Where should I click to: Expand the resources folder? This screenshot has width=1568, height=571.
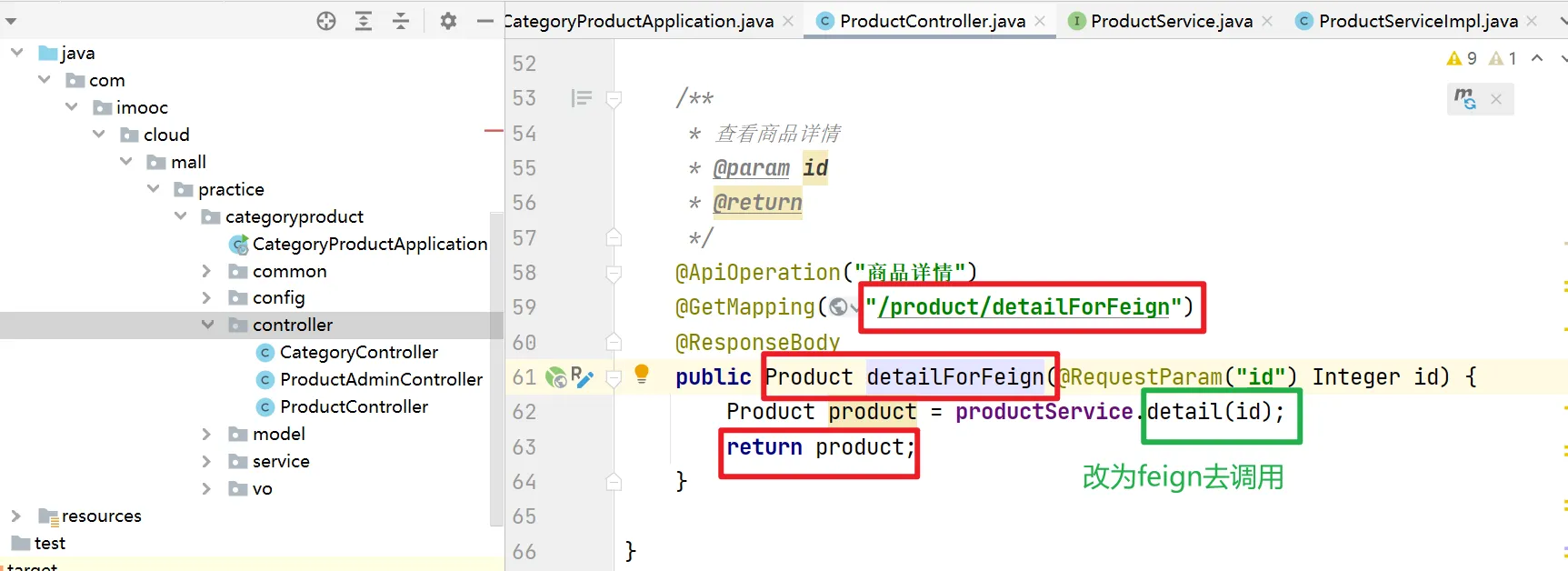(15, 516)
